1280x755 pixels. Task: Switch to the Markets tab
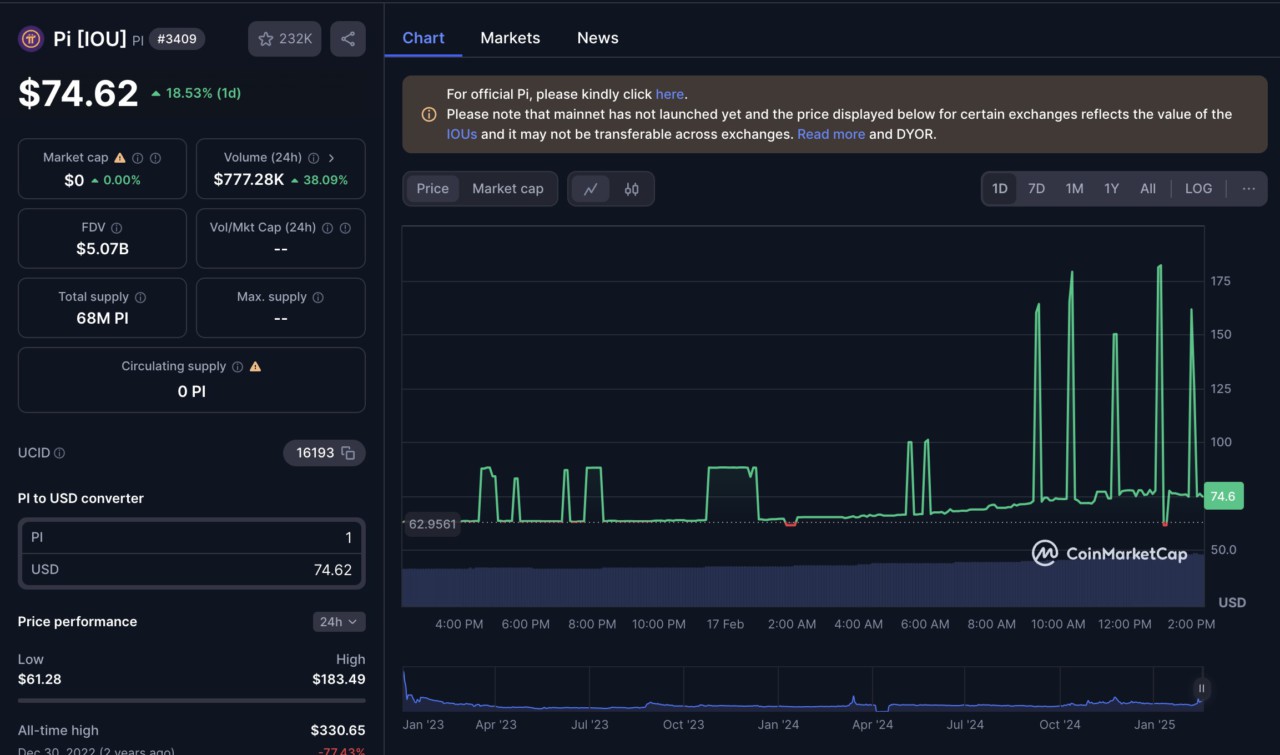click(x=510, y=38)
